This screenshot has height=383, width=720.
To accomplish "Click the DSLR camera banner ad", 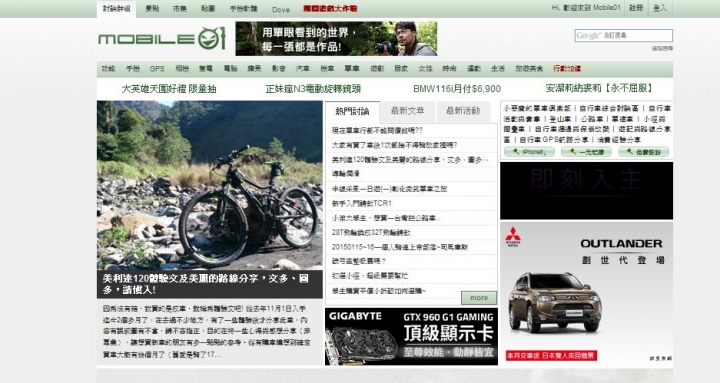I will click(x=336, y=39).
